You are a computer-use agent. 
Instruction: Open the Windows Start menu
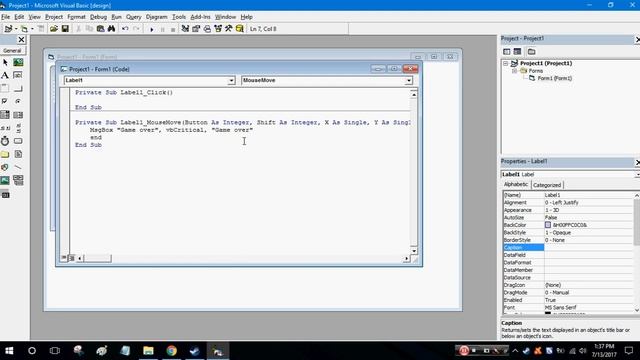pos(9,351)
